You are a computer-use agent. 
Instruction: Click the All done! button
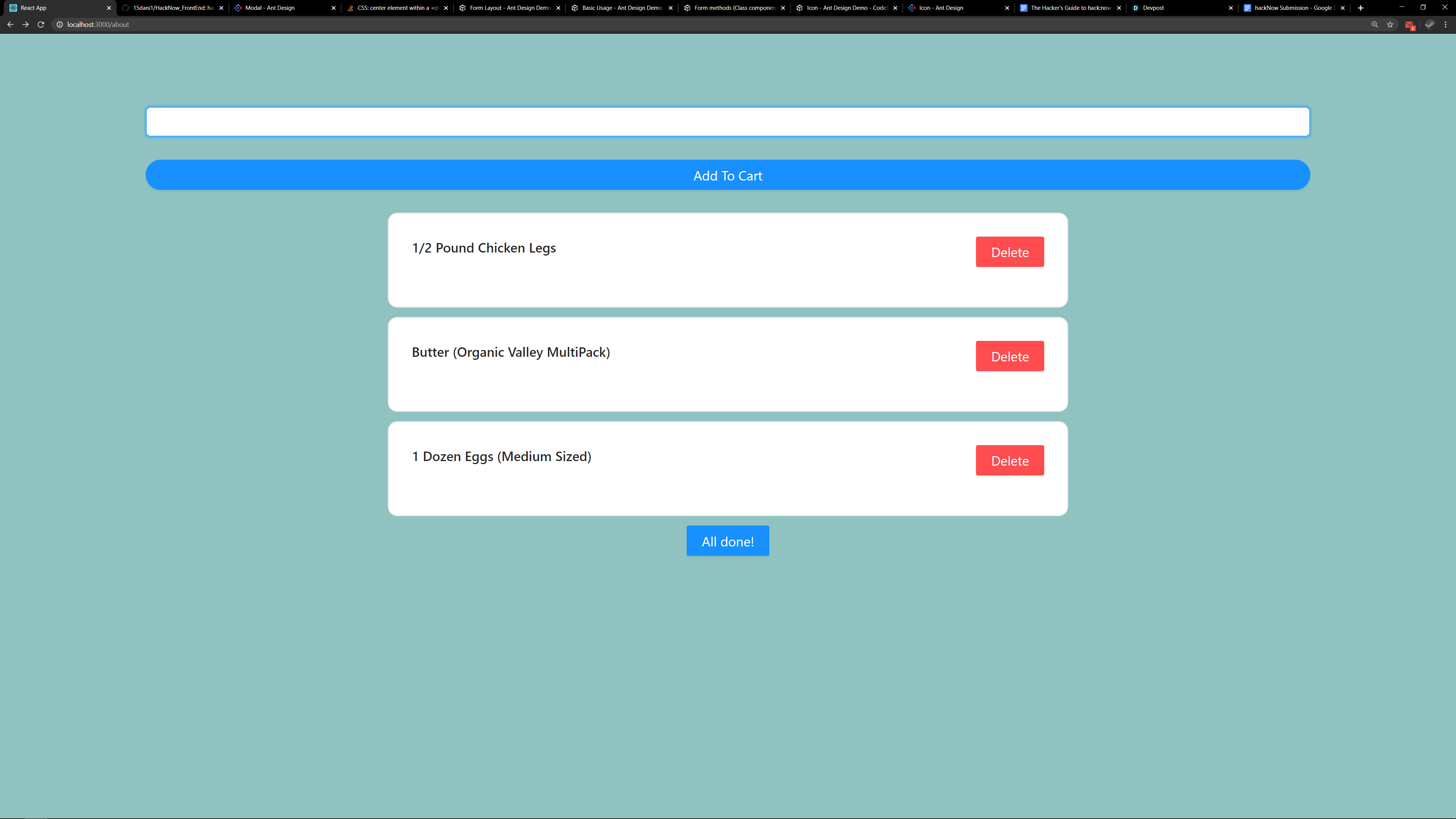click(x=728, y=541)
